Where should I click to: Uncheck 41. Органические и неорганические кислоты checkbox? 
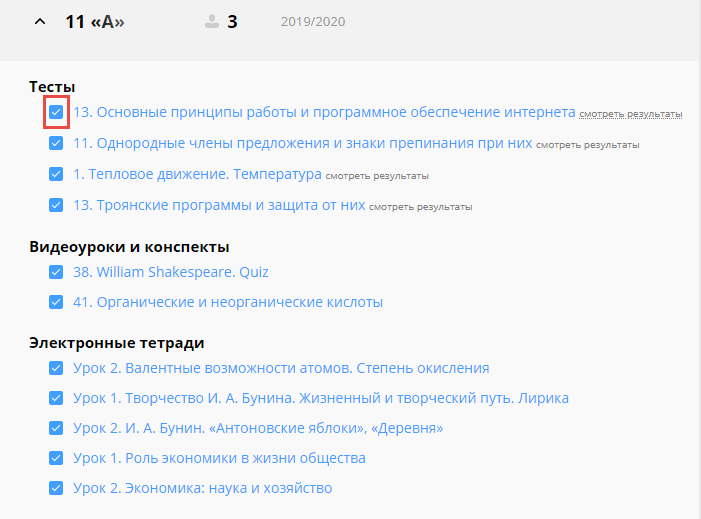tap(56, 302)
